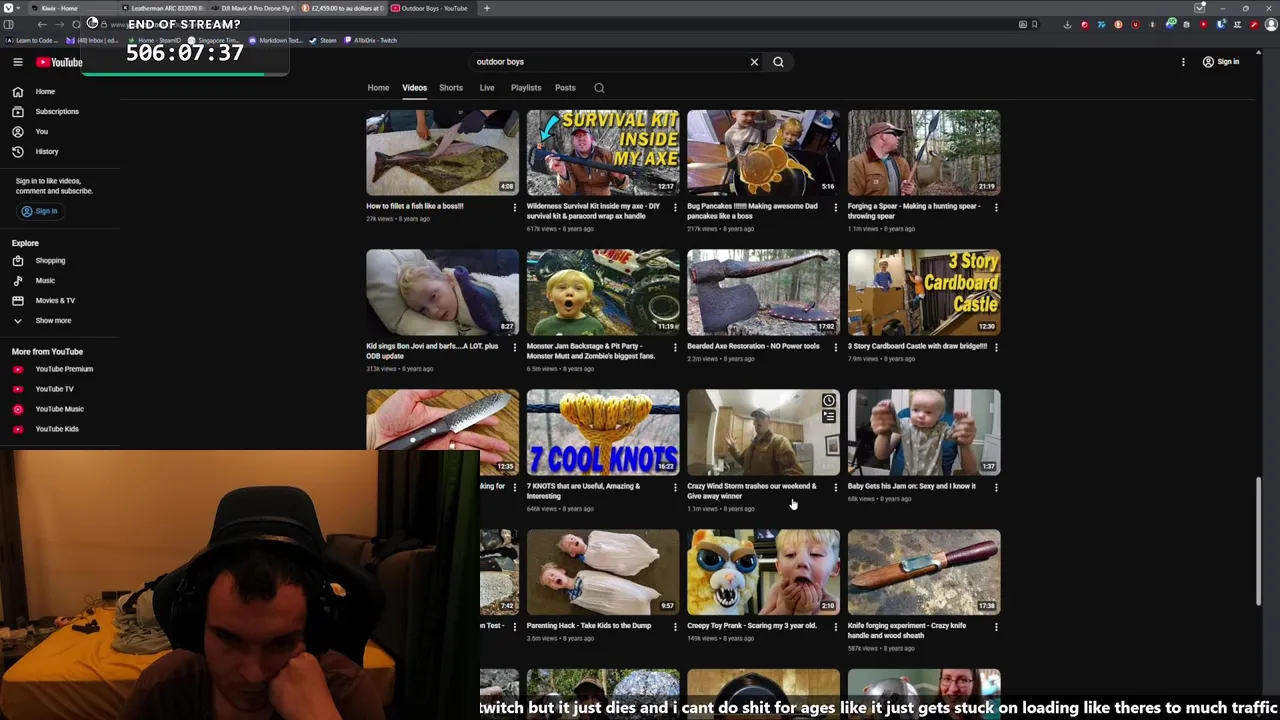
Task: Open 'Creepy Toy Prank' video title
Action: (x=752, y=626)
